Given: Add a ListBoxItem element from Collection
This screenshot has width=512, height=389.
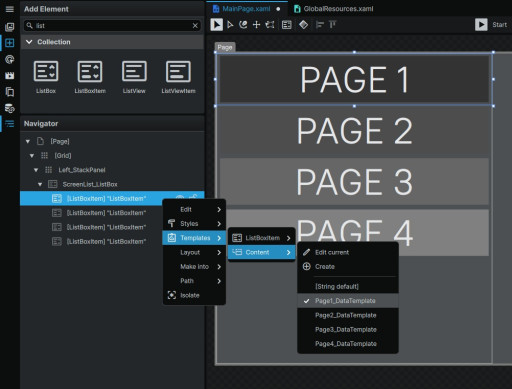Looking at the screenshot, I should click(x=90, y=77).
